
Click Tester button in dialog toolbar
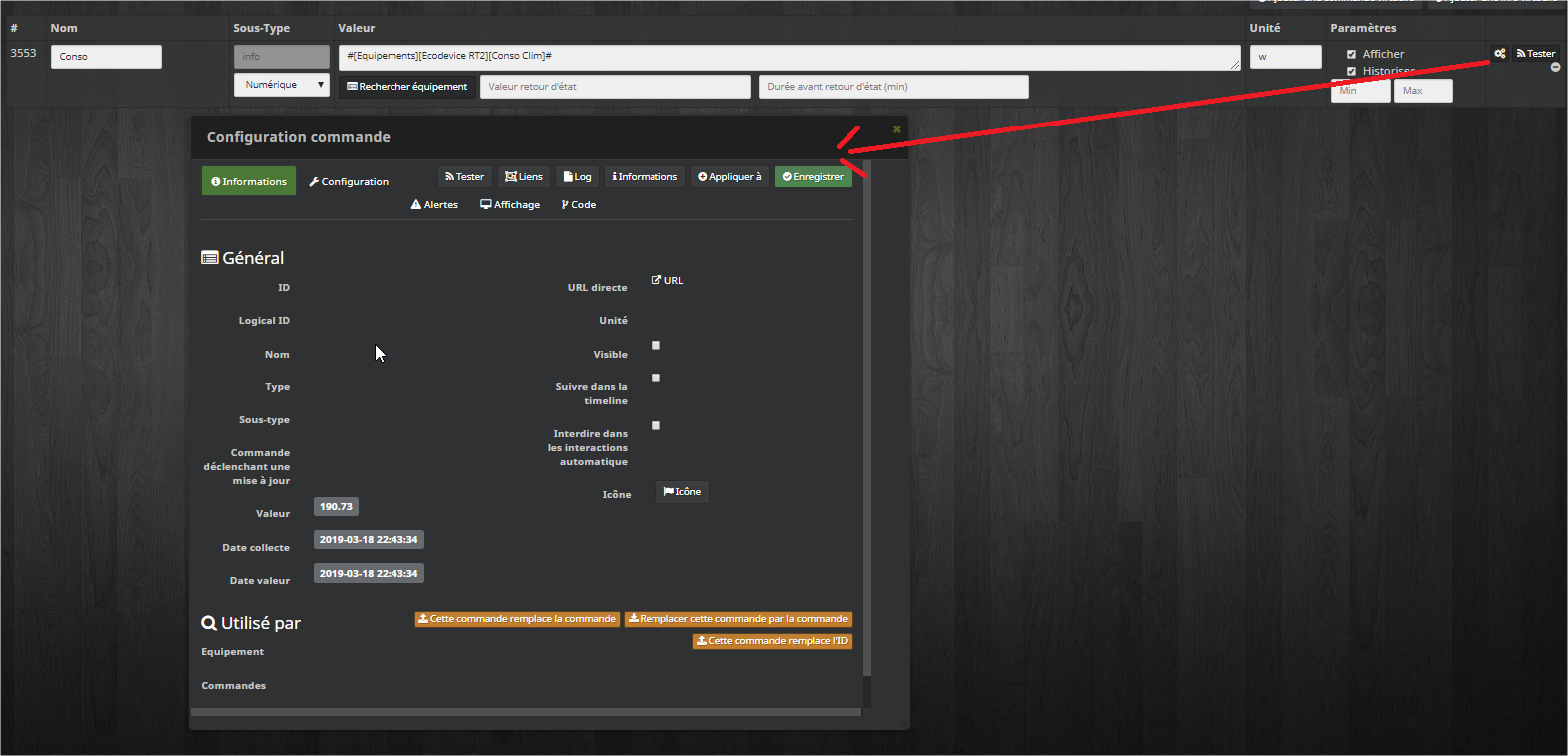[x=464, y=177]
